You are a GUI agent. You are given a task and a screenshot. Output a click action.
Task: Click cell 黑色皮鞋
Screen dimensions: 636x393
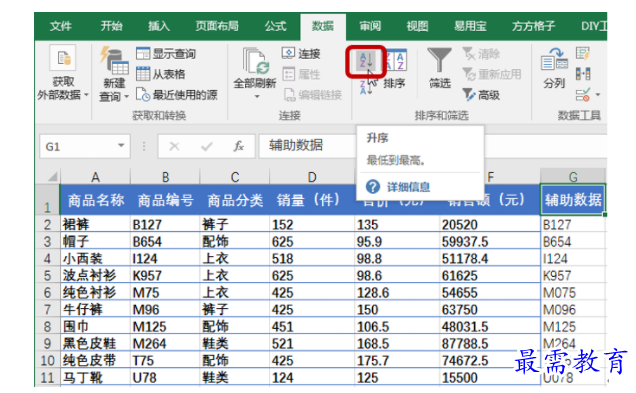click(95, 344)
